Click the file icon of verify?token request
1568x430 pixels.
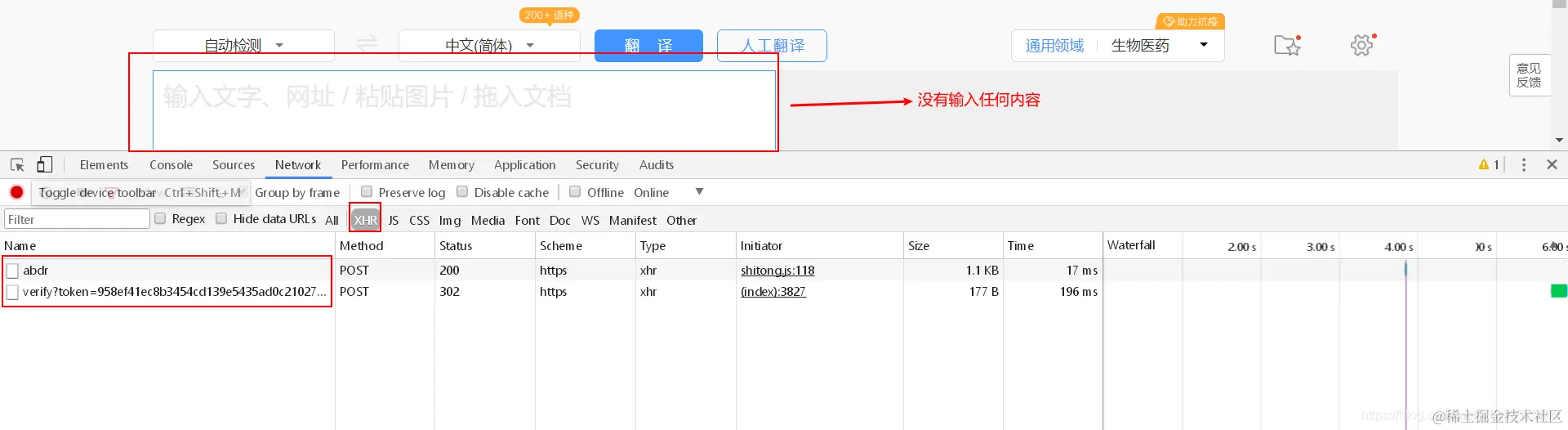pos(12,292)
